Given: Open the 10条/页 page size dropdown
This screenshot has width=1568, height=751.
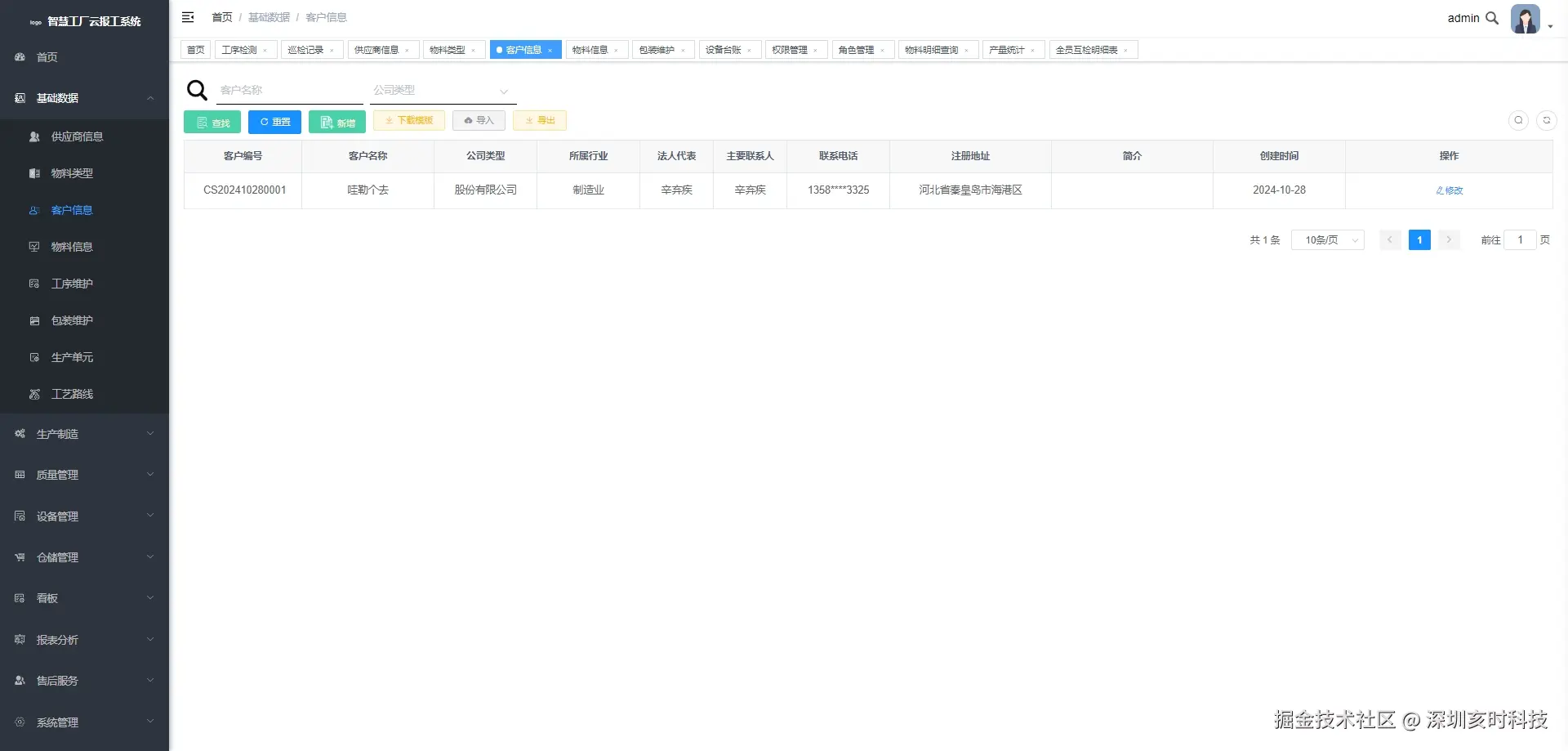Looking at the screenshot, I should (x=1328, y=240).
